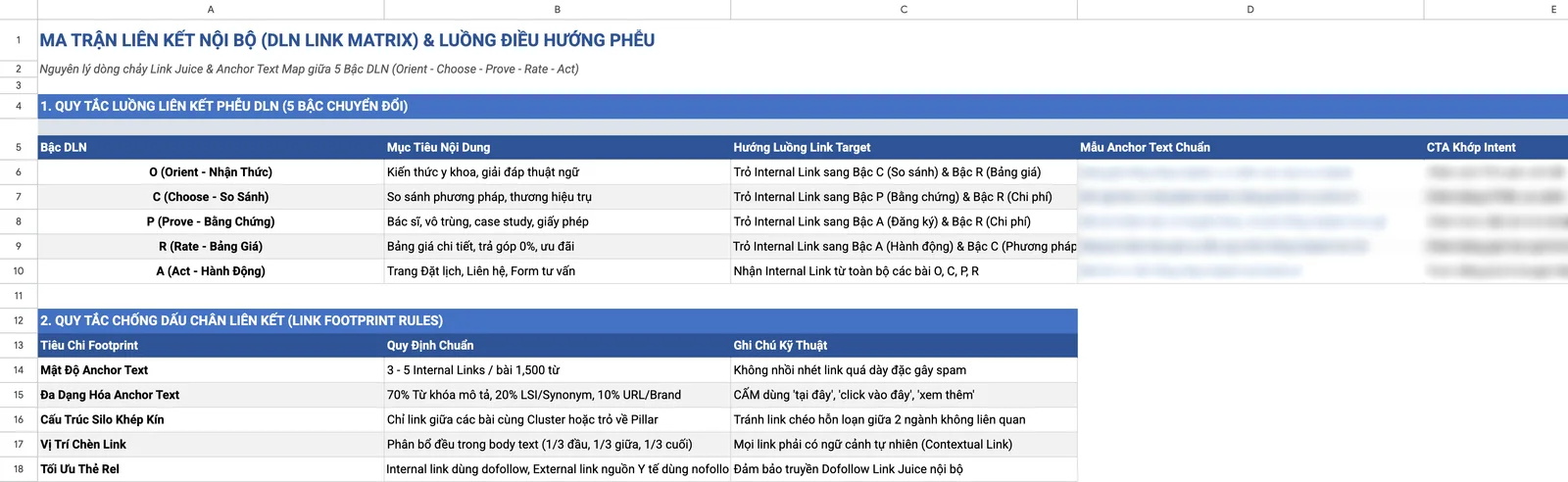Click header cell 'CTA Khớp Intent'
This screenshot has width=1568, height=482.
click(x=1496, y=148)
